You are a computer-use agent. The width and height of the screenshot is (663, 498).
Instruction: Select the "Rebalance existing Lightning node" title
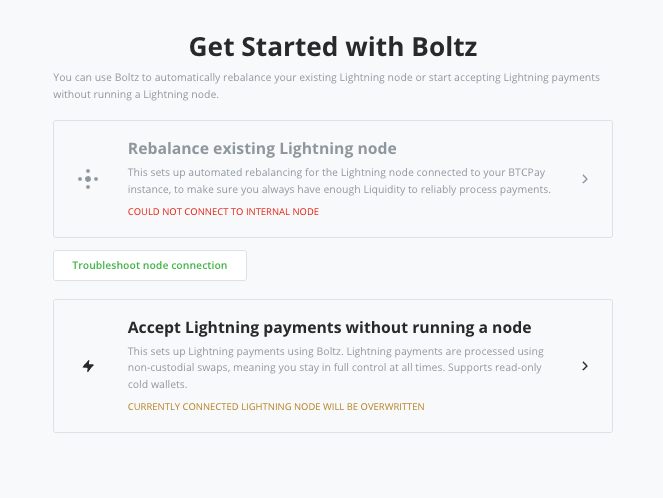[x=262, y=149]
